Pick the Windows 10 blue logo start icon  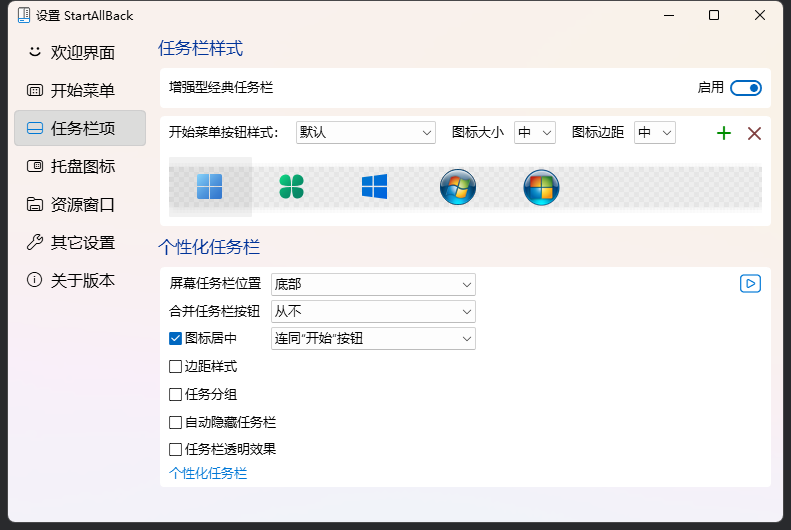pyautogui.click(x=374, y=187)
